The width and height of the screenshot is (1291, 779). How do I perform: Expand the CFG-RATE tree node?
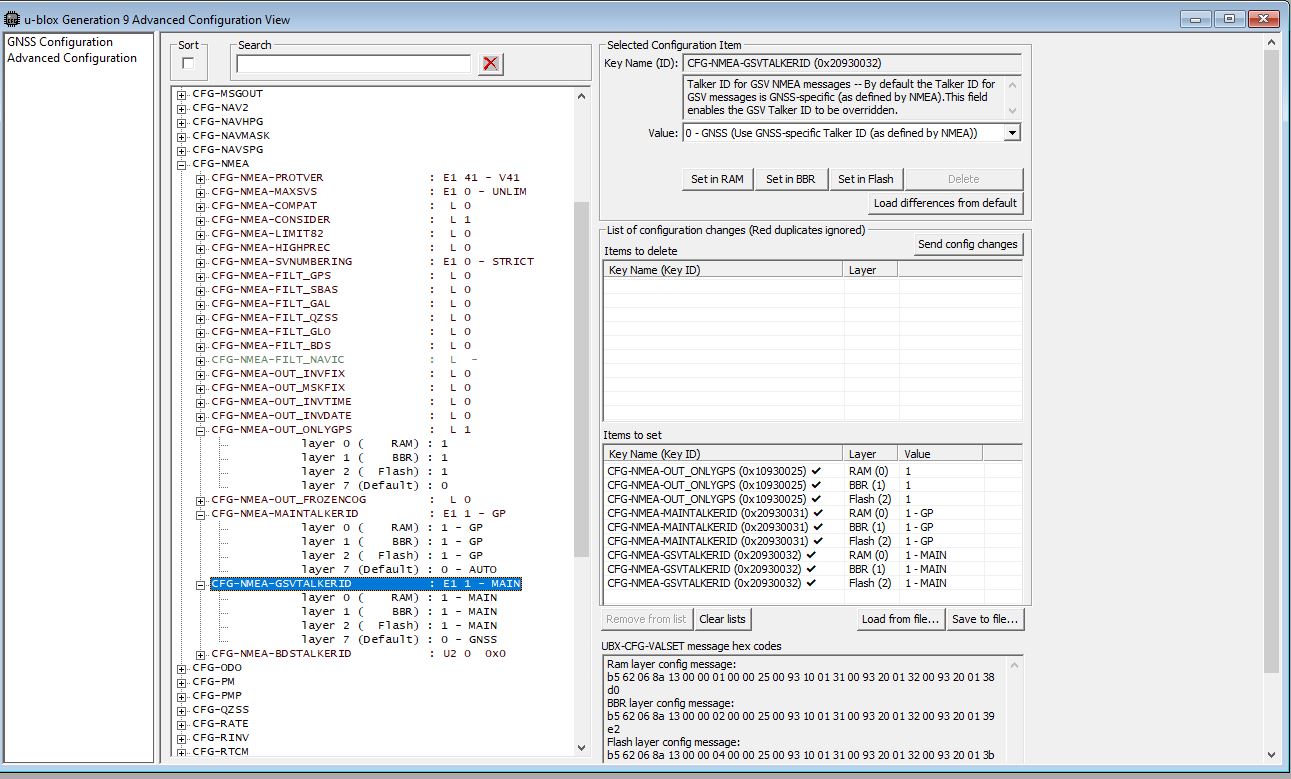[182, 724]
